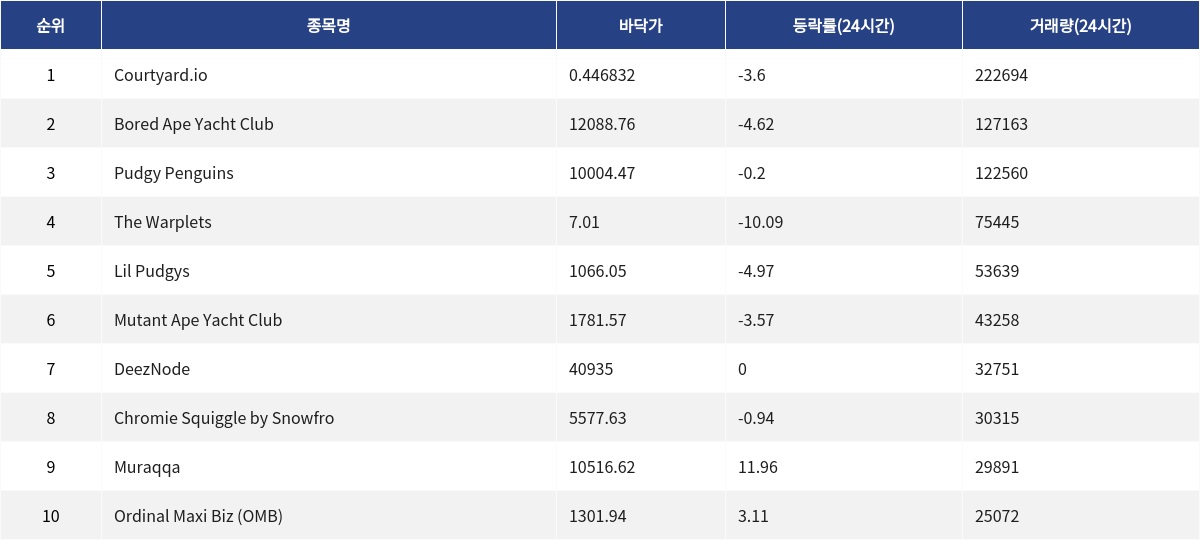Screen dimensions: 1200x540
Task: Click the 등락률(24시간) column header
Action: 843,26
